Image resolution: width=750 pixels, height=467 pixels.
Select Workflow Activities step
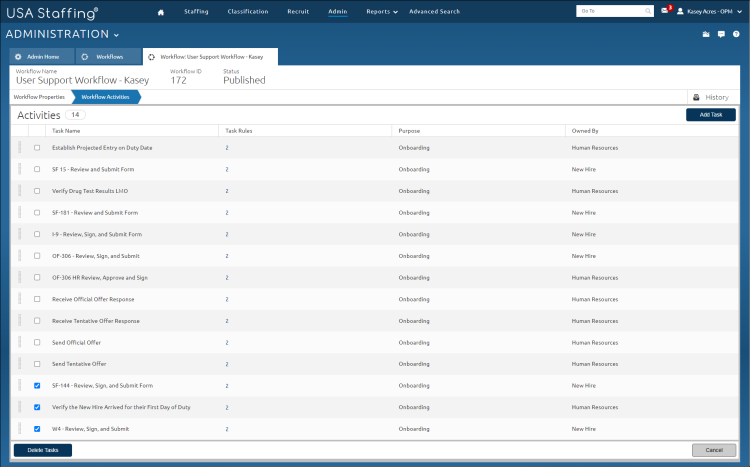click(x=105, y=97)
